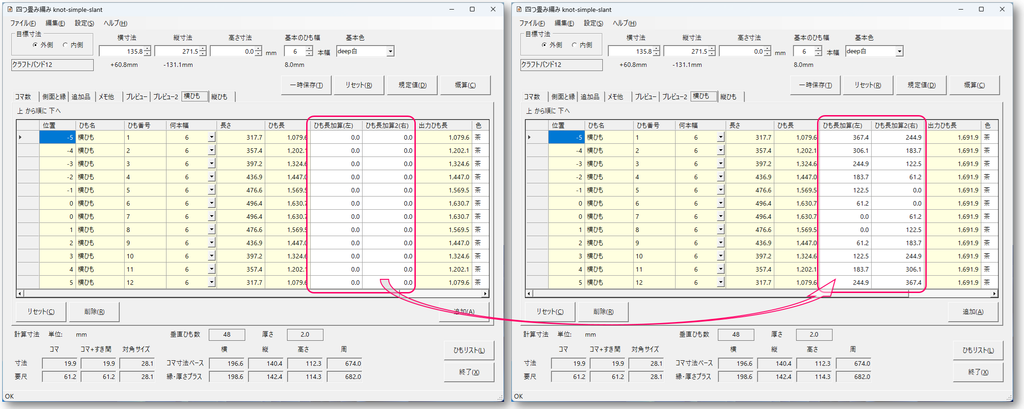This screenshot has height=409, width=1024.
Task: Open 何本幅 dropdown for strip number 6, right window
Action: click(721, 203)
